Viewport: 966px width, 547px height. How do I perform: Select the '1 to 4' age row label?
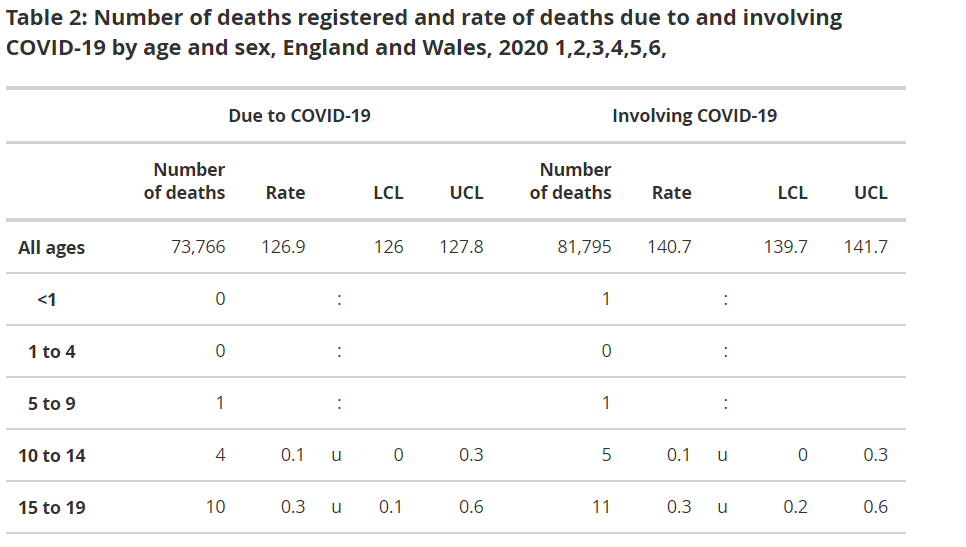pyautogui.click(x=52, y=351)
